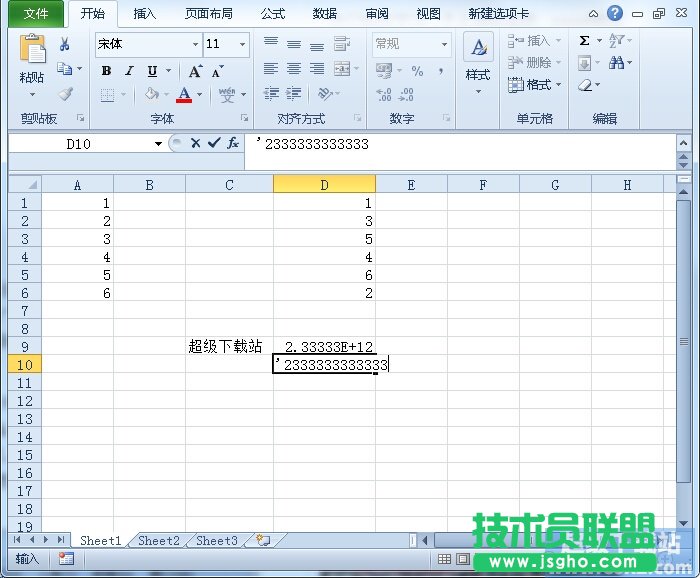
Task: Open the font name dropdown 宋体
Action: (x=195, y=44)
